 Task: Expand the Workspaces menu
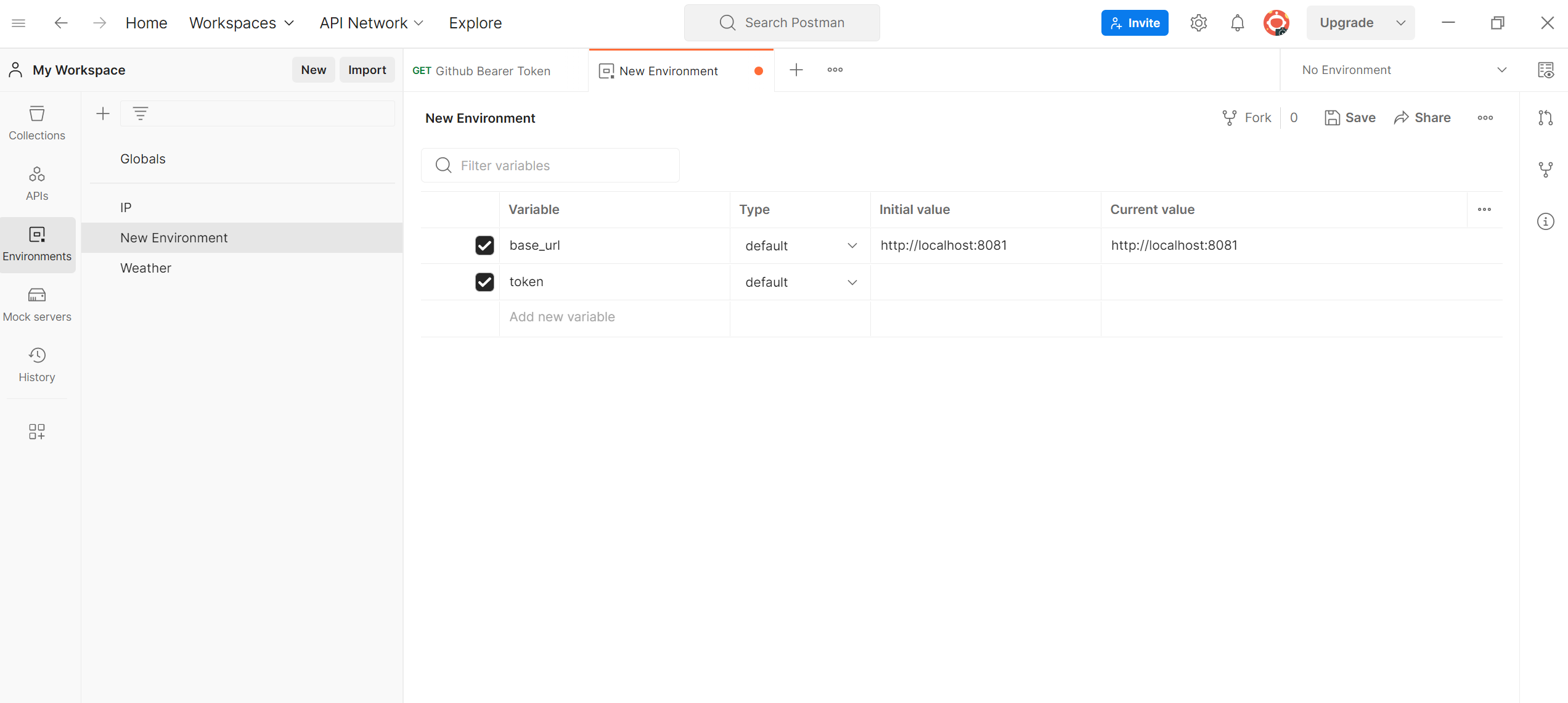(x=241, y=23)
